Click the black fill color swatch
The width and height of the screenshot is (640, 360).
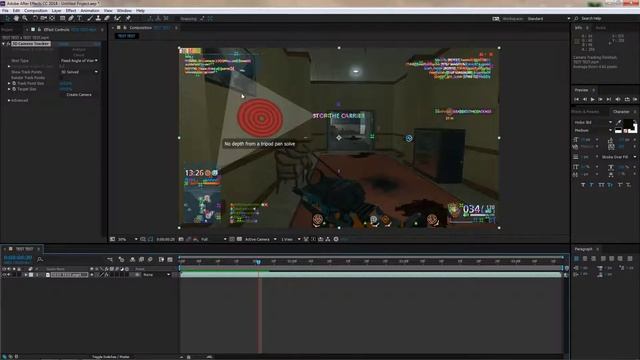coord(629,123)
